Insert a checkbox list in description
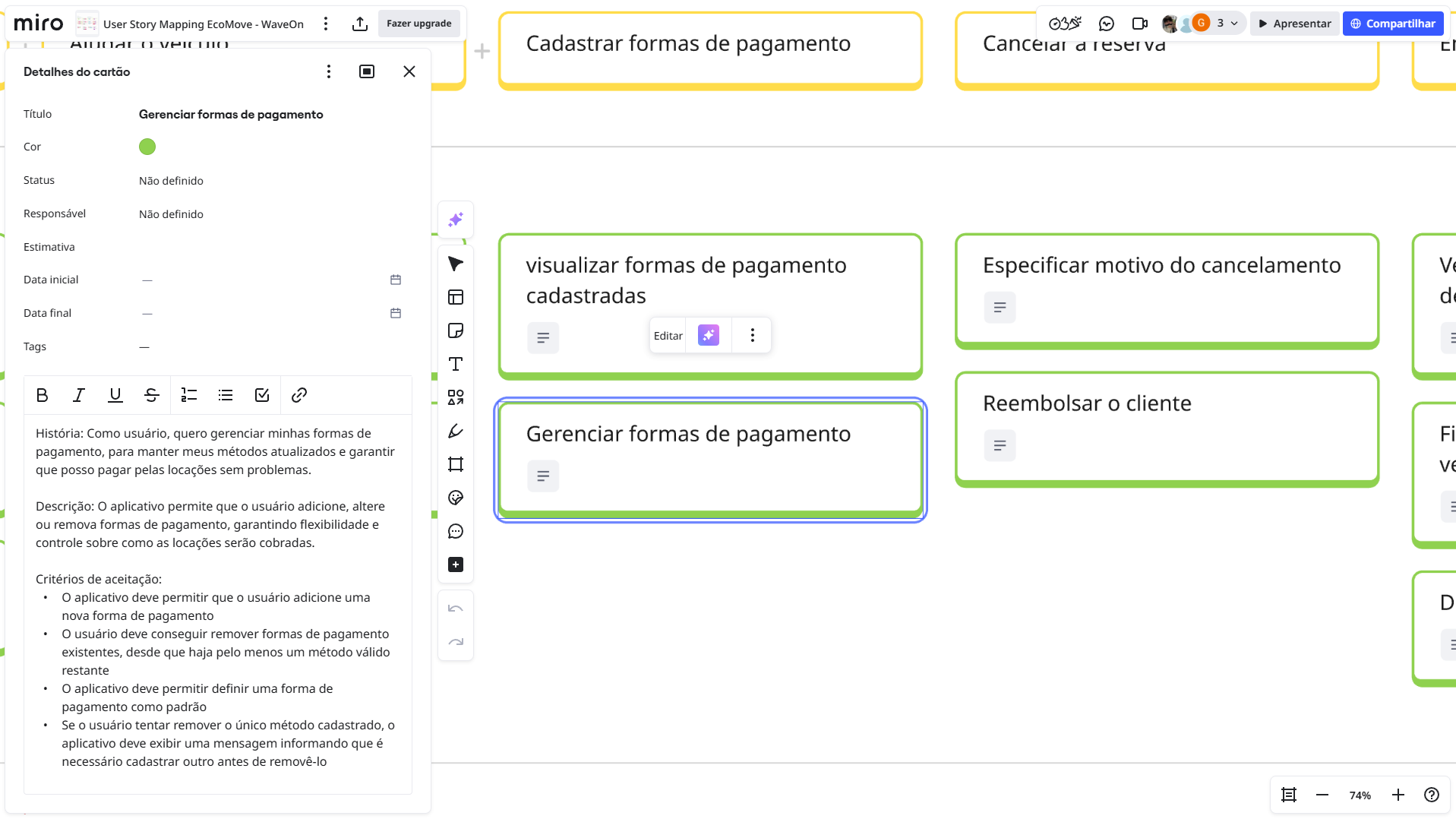Viewport: 1456px width, 819px height. [x=262, y=395]
